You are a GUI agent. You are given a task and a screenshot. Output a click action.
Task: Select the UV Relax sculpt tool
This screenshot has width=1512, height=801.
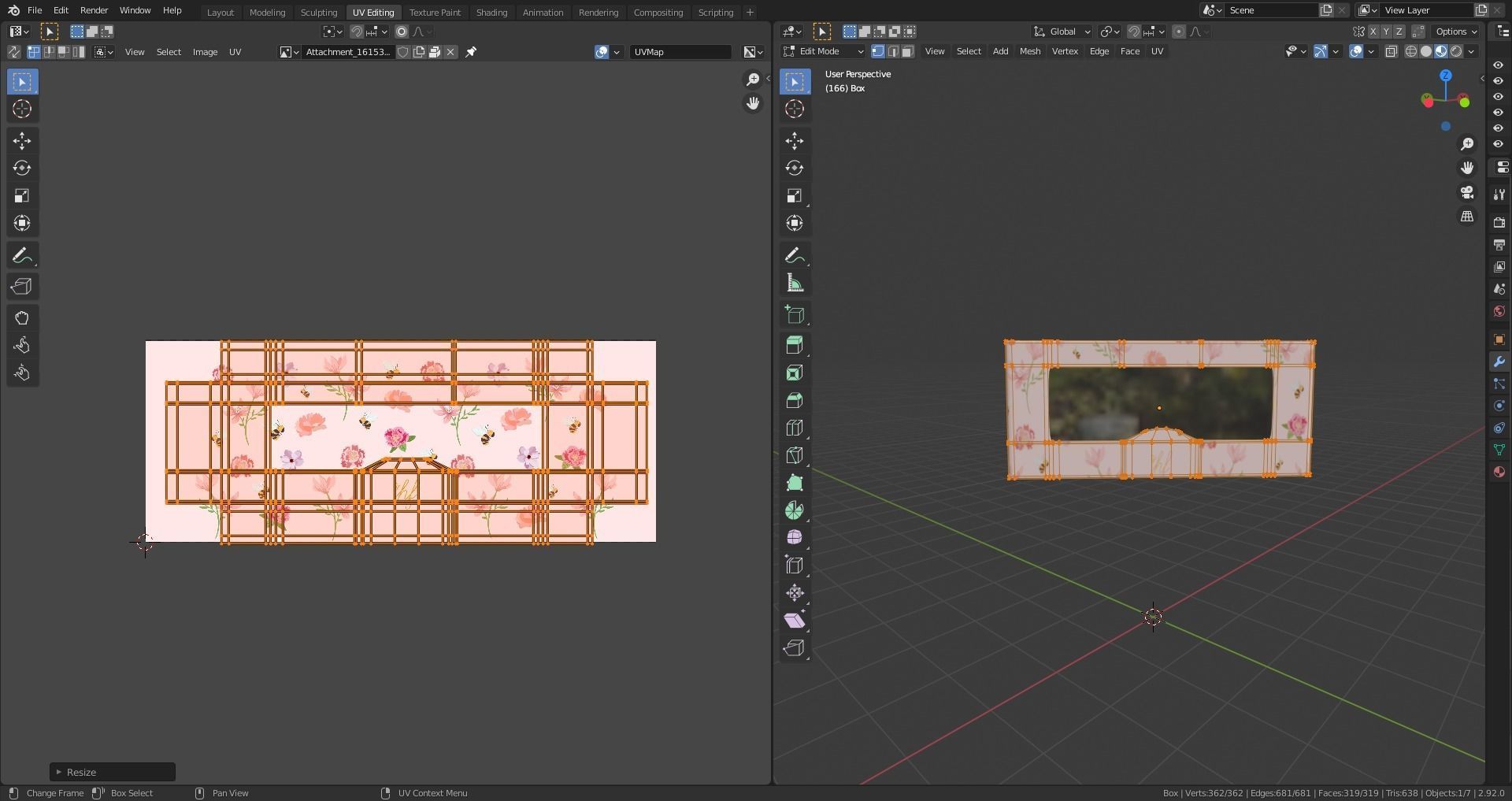(x=22, y=346)
